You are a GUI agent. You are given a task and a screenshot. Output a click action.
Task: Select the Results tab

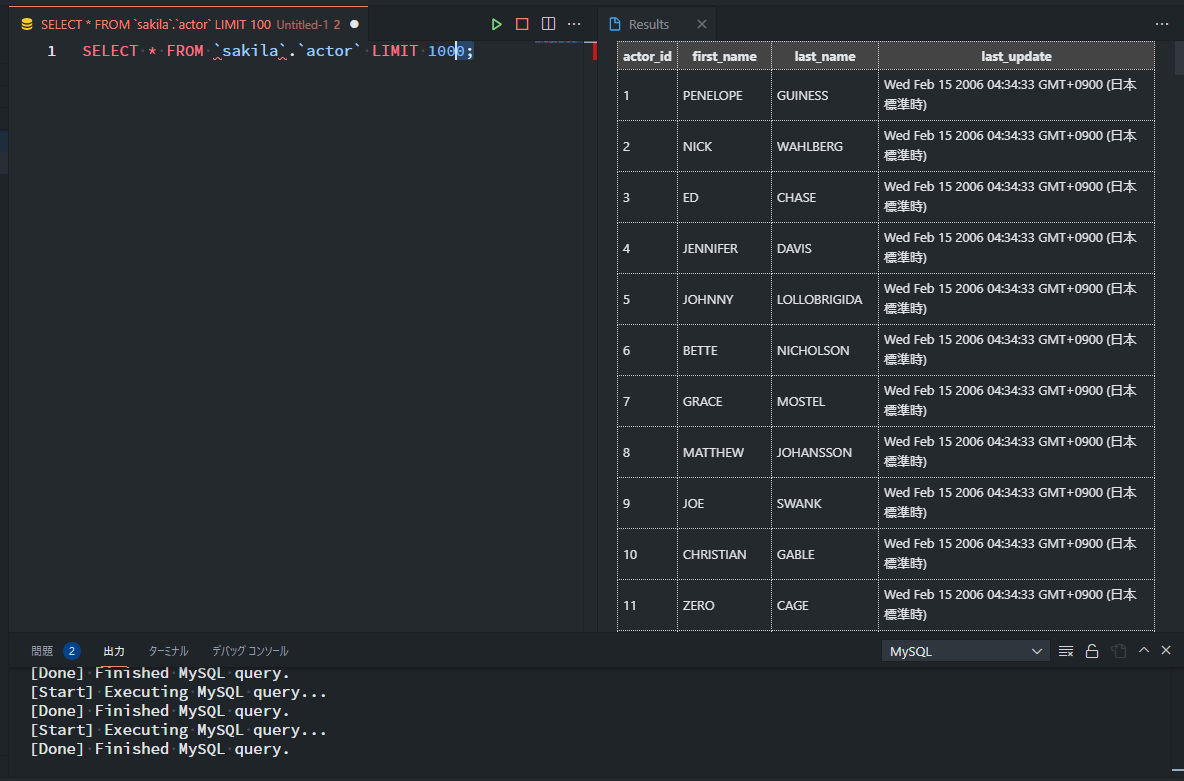(x=658, y=24)
